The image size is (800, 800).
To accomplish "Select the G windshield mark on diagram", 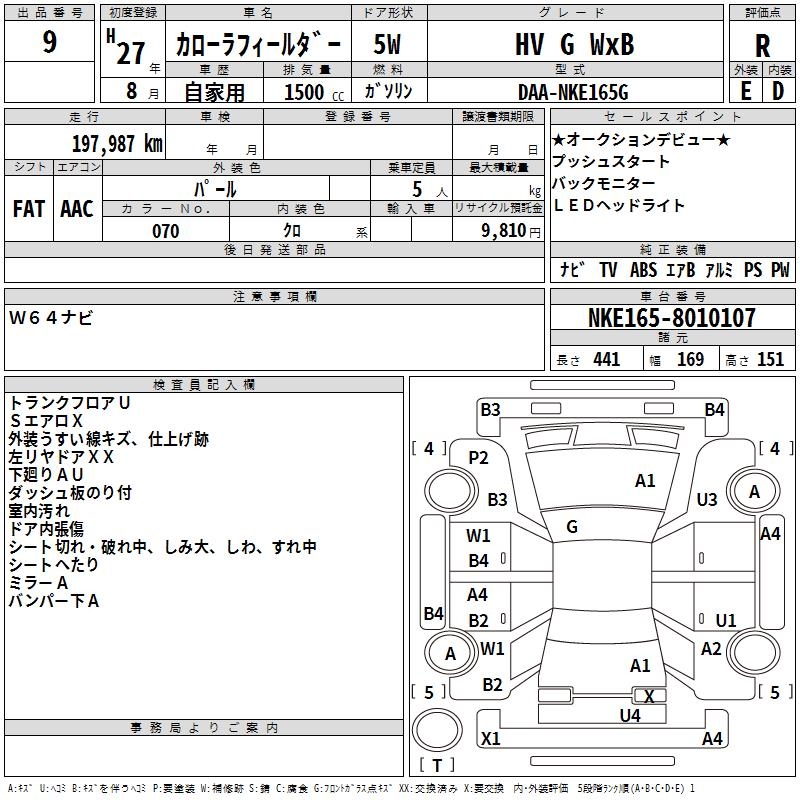I will pos(572,527).
